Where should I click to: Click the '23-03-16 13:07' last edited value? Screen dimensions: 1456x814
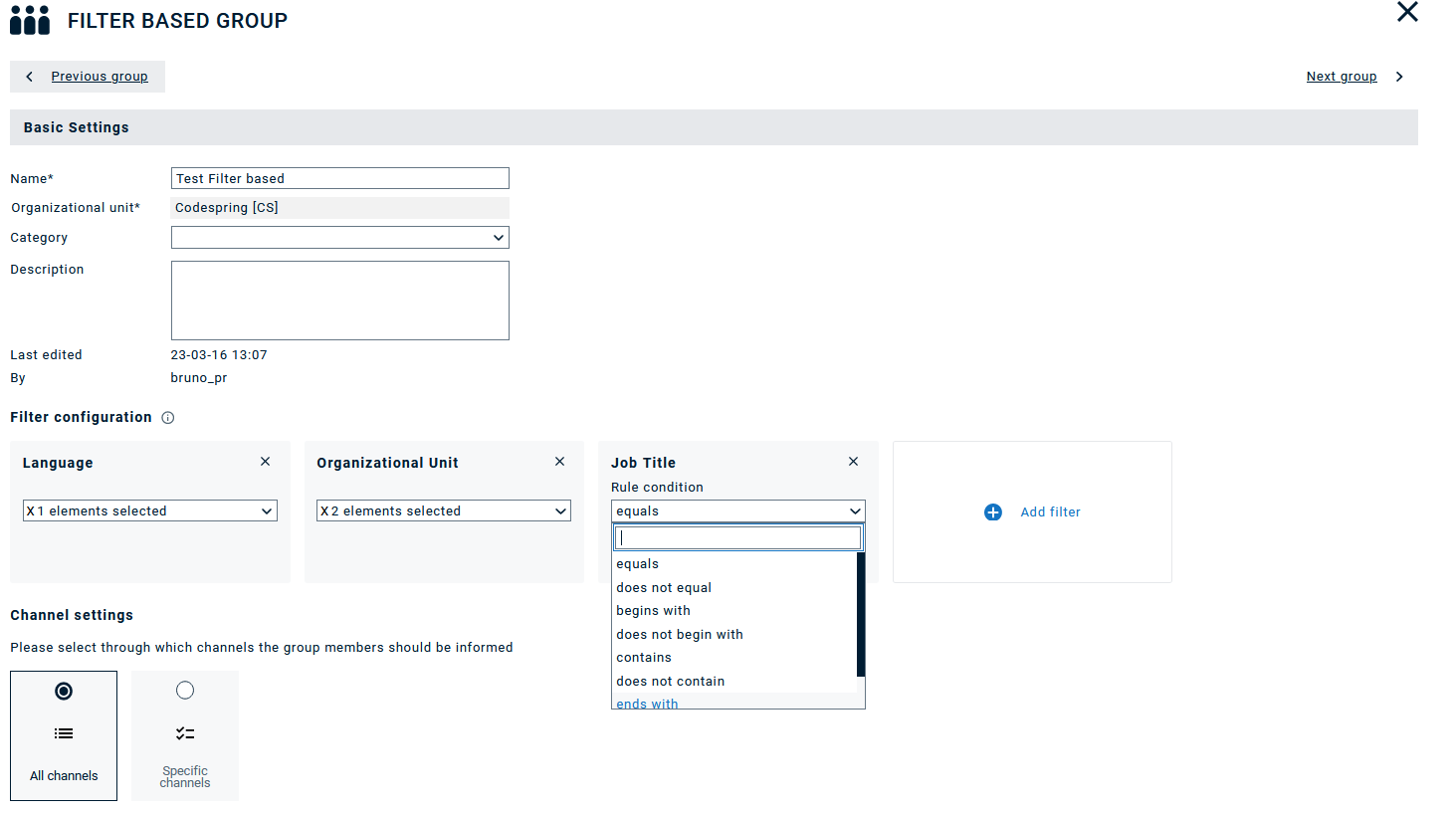coord(219,355)
